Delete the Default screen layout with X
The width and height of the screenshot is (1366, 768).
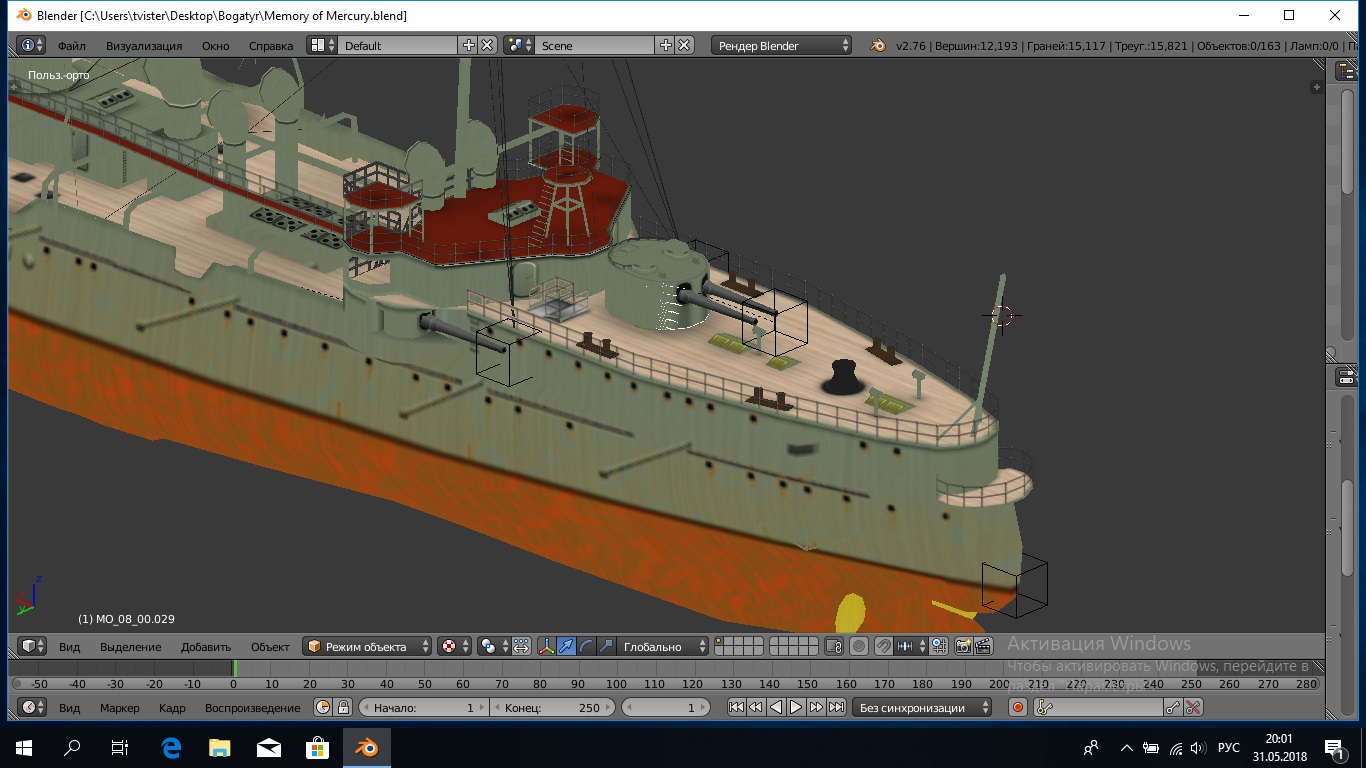coord(487,45)
